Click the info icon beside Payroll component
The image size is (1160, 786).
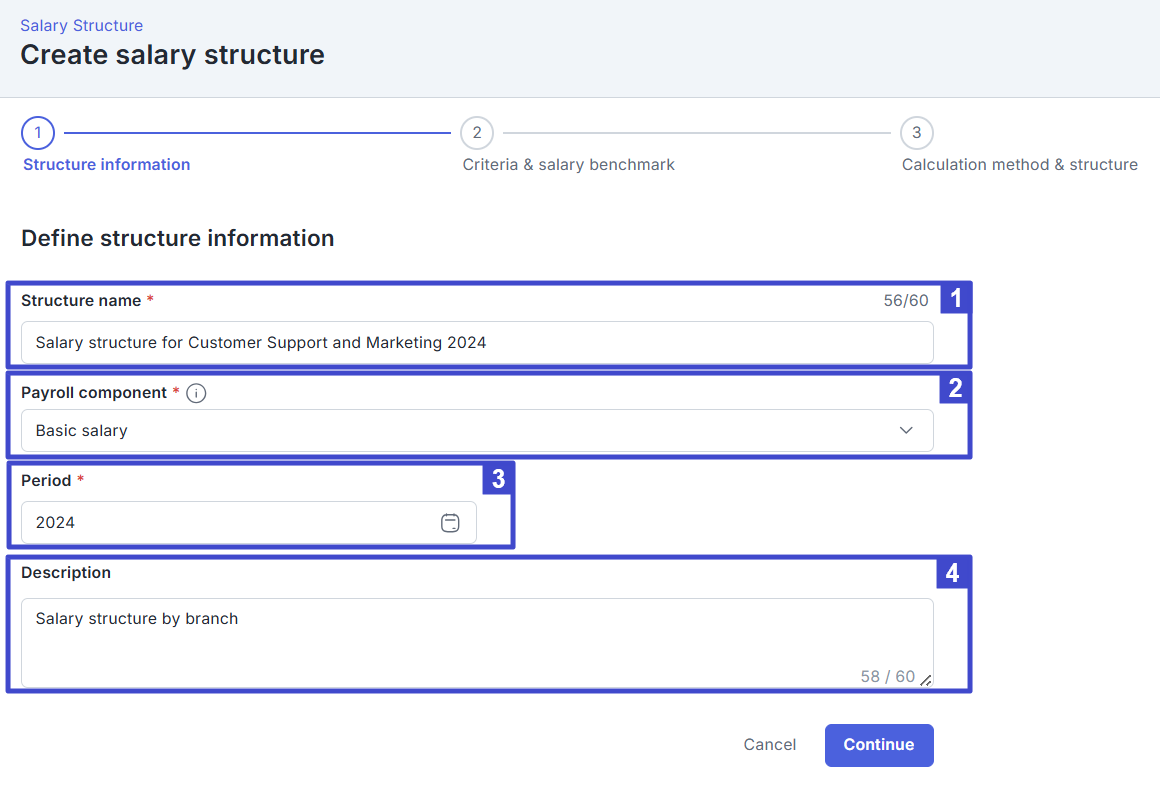pos(196,392)
